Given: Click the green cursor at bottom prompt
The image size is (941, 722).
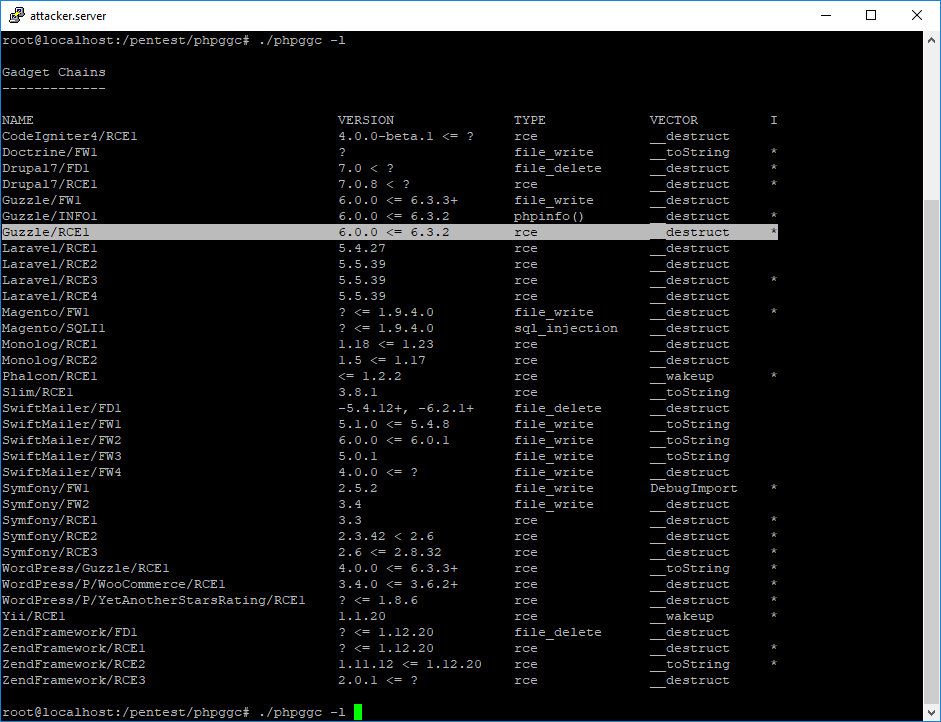Looking at the screenshot, I should click(358, 712).
